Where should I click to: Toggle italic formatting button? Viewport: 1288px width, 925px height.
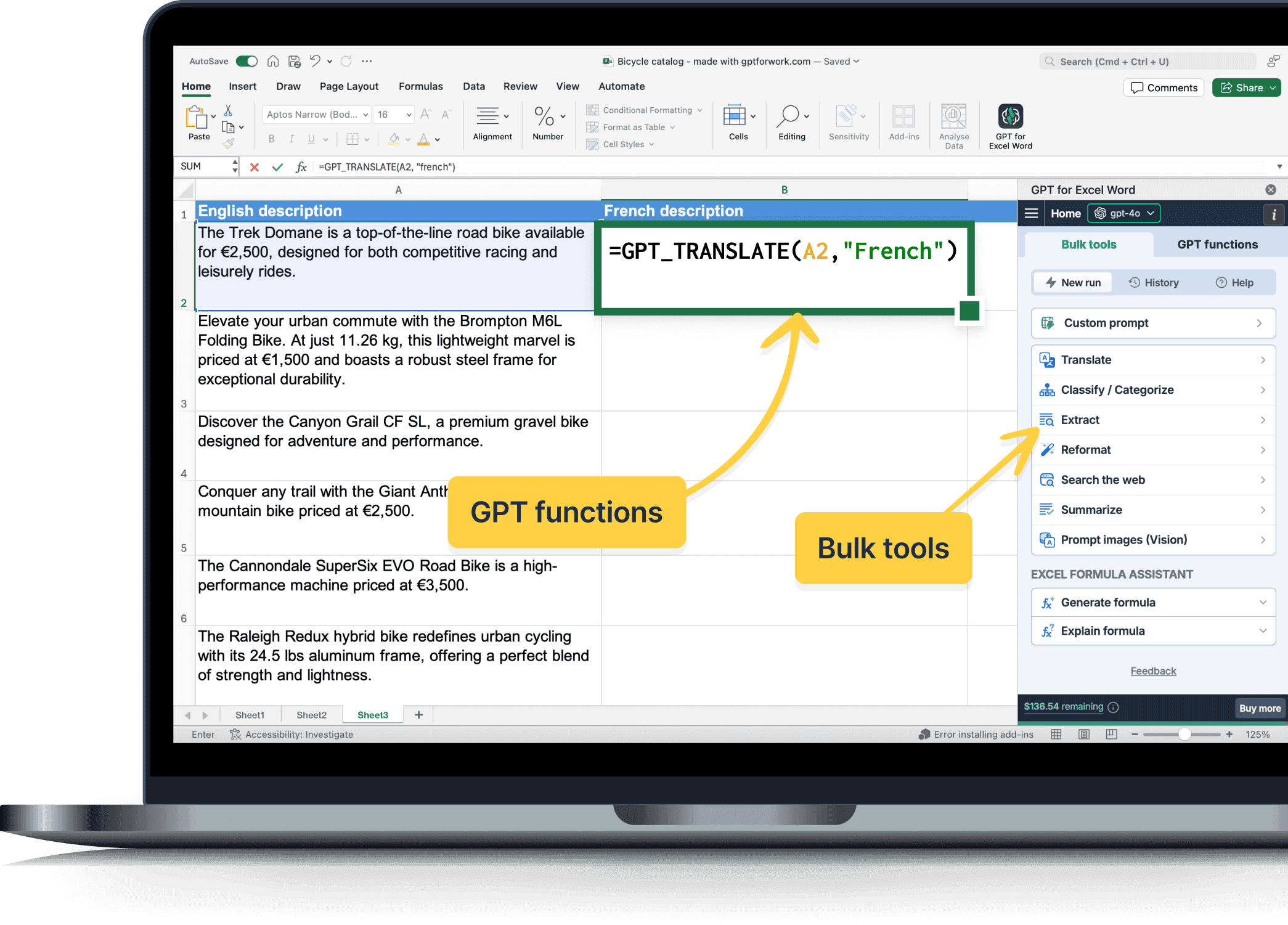[291, 139]
